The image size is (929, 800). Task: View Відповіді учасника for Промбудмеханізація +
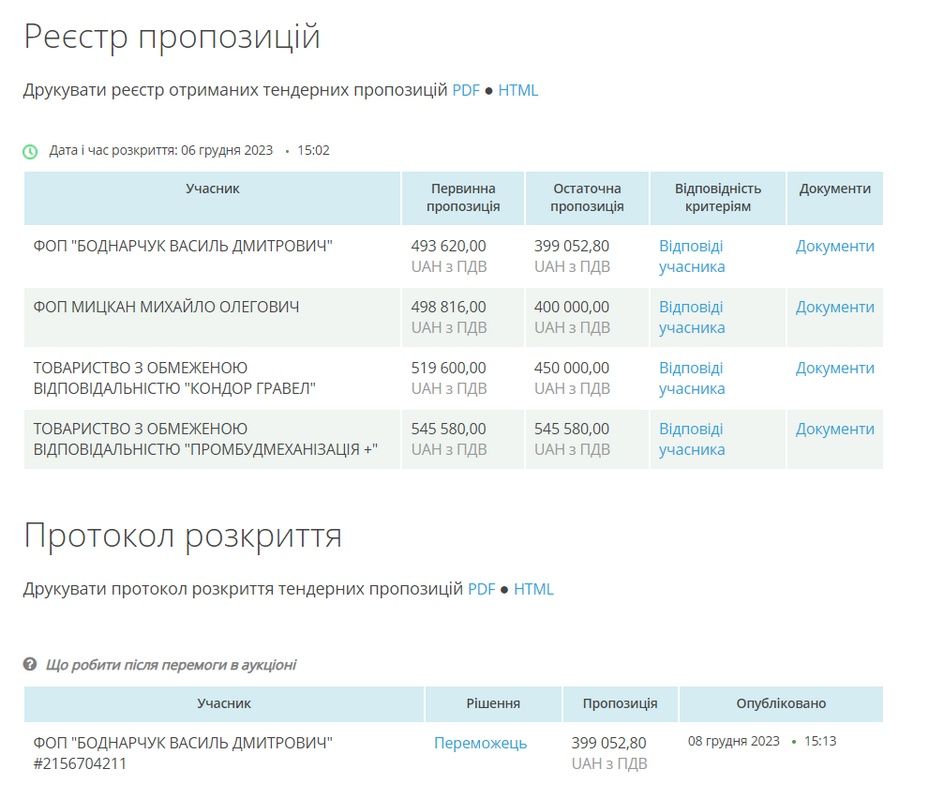(691, 439)
